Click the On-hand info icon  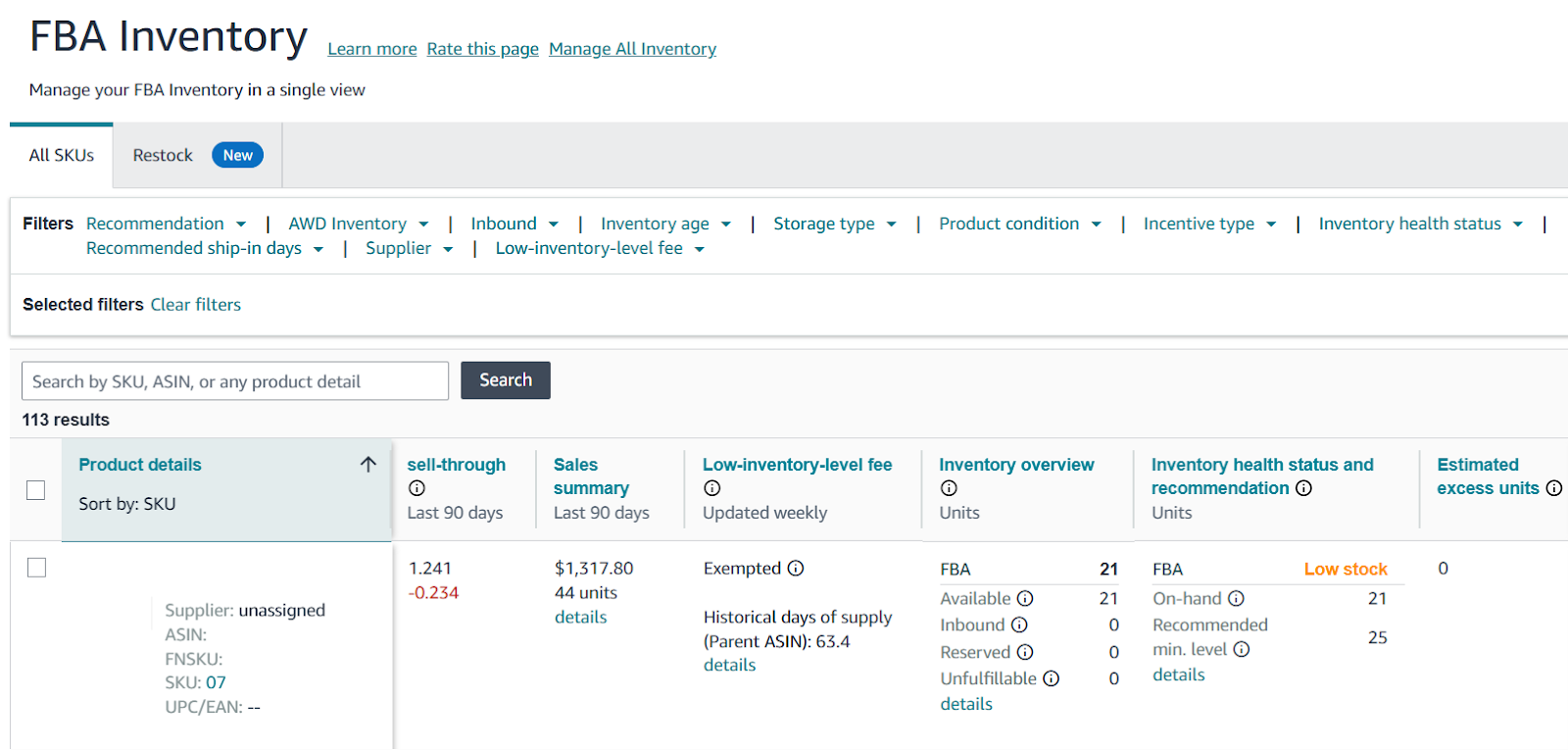1237,599
